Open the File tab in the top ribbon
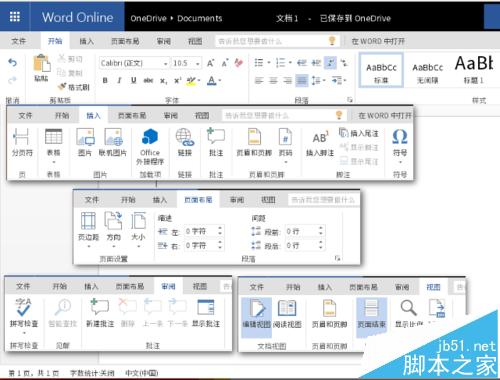 coord(19,41)
